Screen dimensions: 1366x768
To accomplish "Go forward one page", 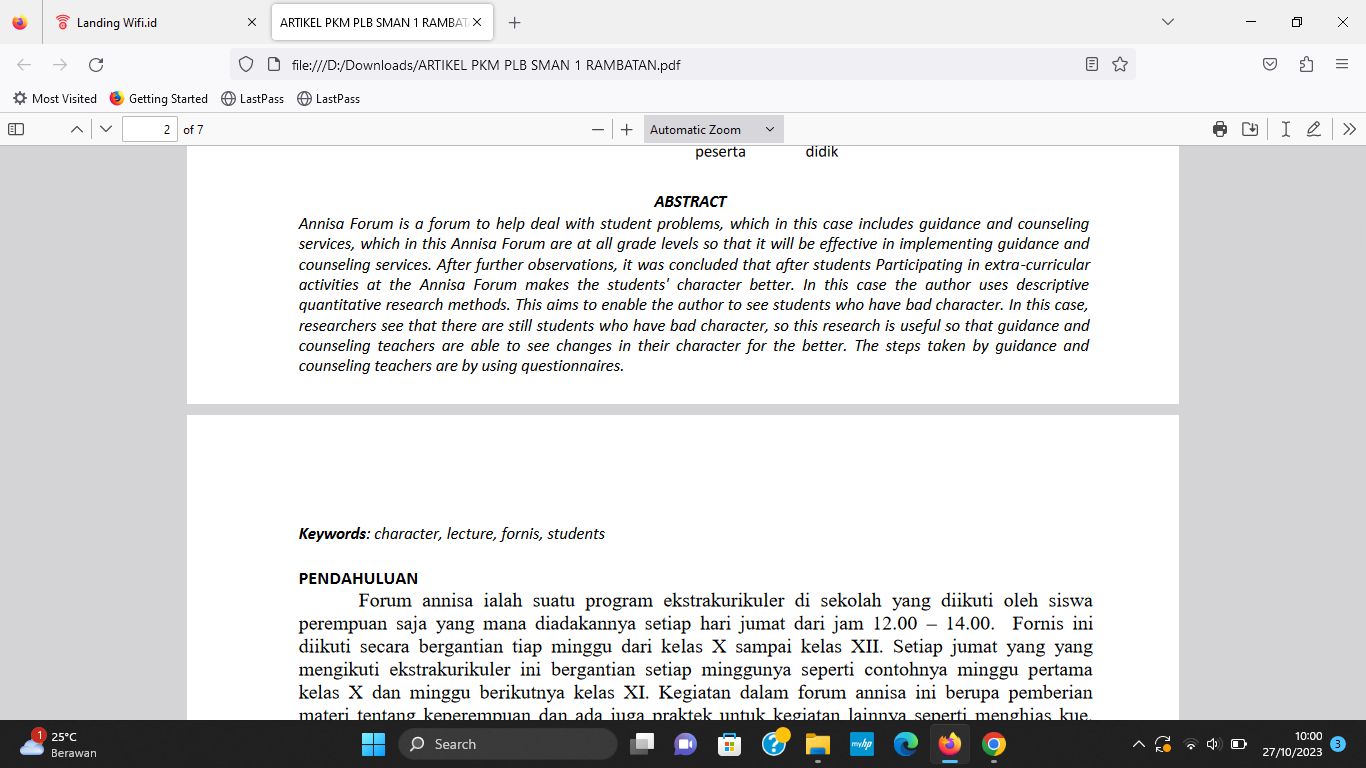I will [60, 65].
